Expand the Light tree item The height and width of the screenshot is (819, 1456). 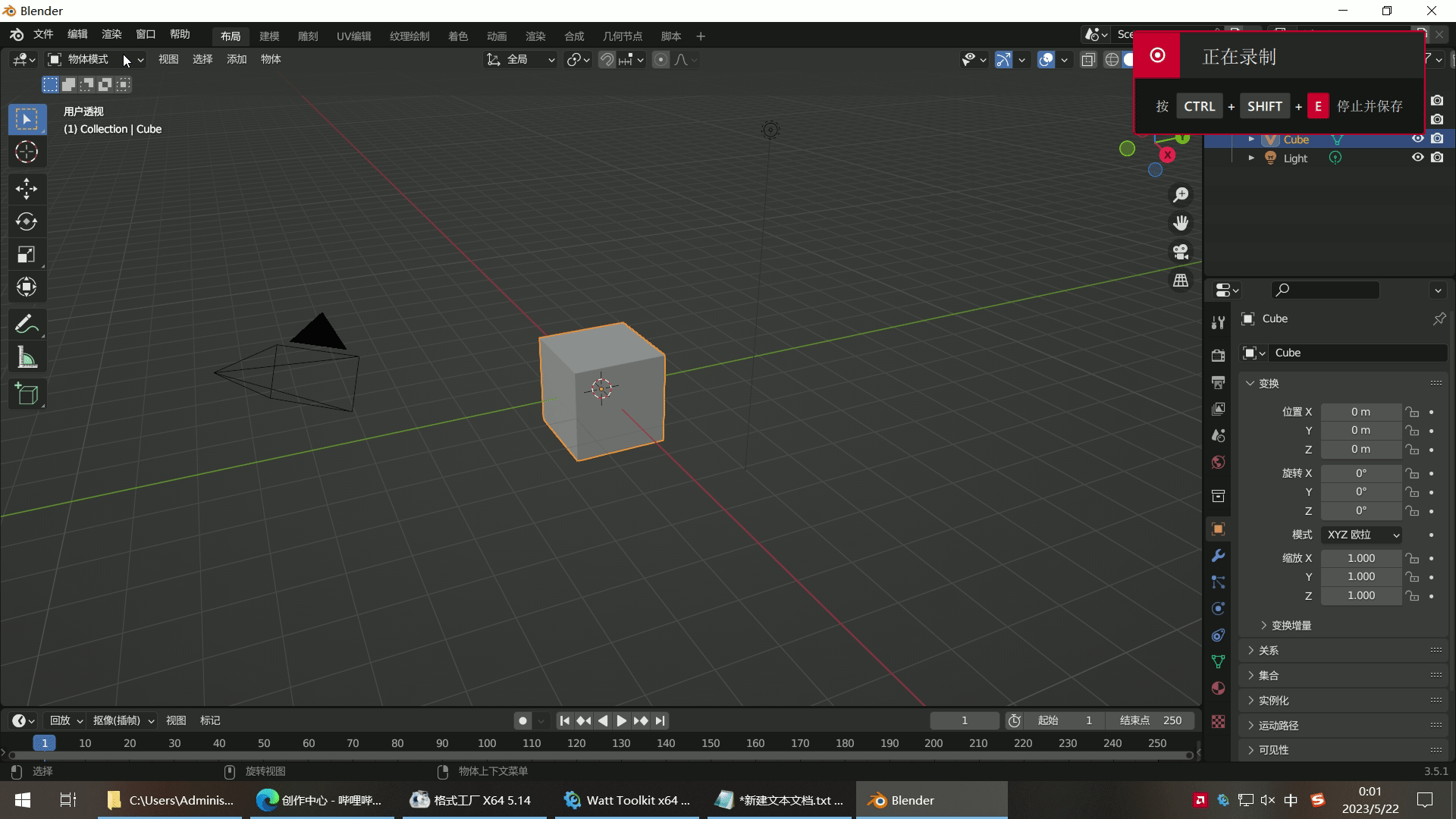tap(1251, 158)
